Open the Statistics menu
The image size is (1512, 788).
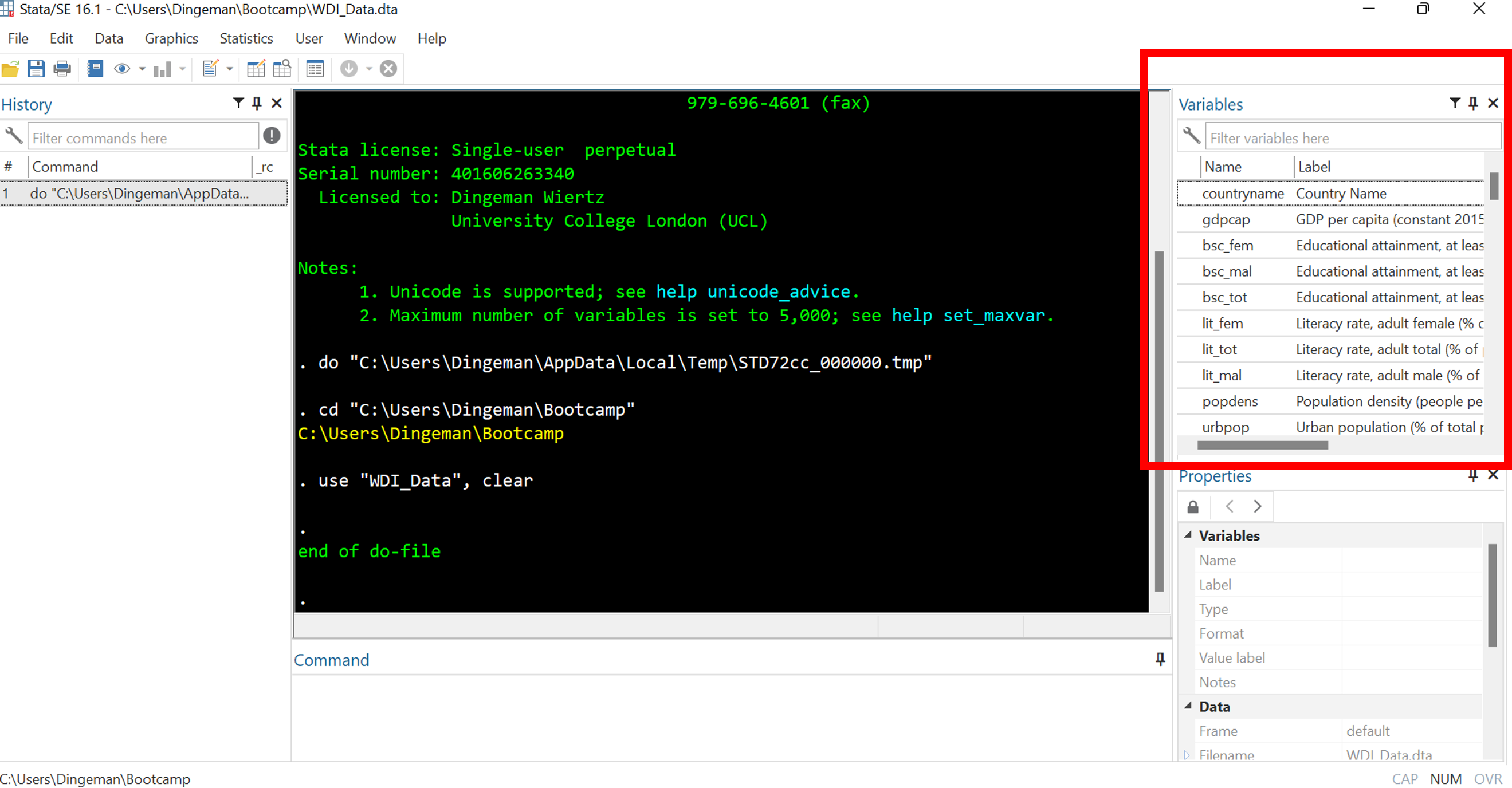pyautogui.click(x=246, y=38)
